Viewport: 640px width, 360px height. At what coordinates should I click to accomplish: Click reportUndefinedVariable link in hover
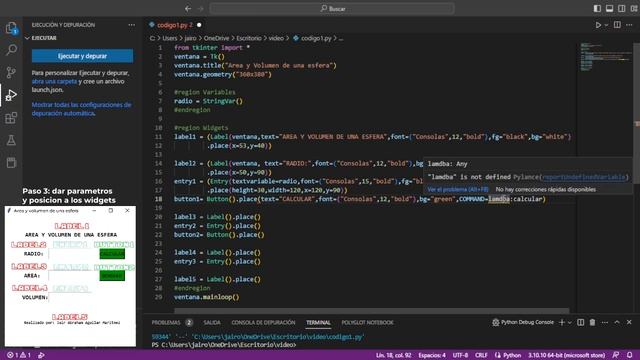click(584, 177)
